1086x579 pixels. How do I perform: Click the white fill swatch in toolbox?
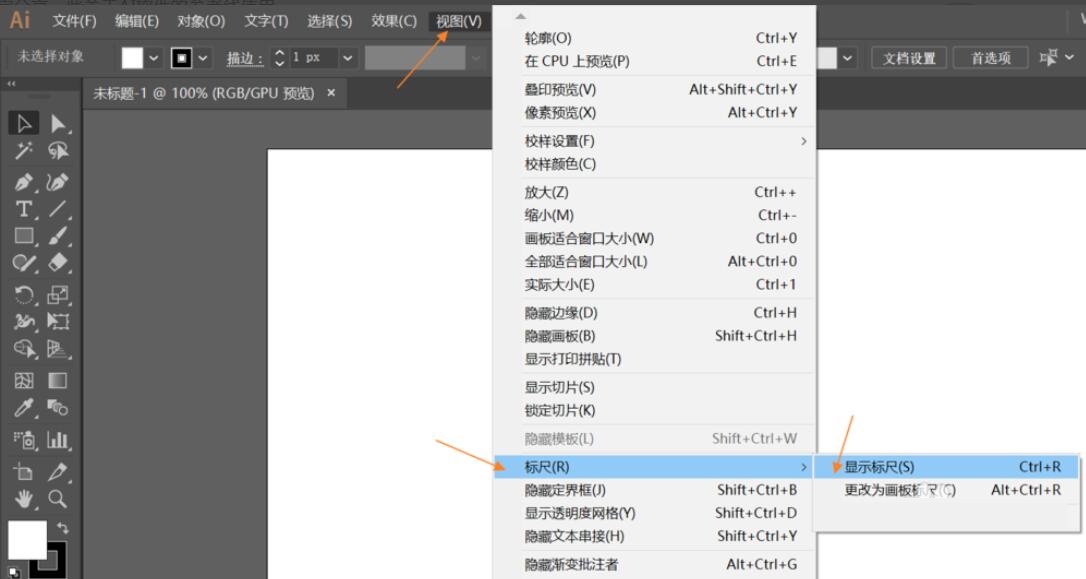coord(27,540)
